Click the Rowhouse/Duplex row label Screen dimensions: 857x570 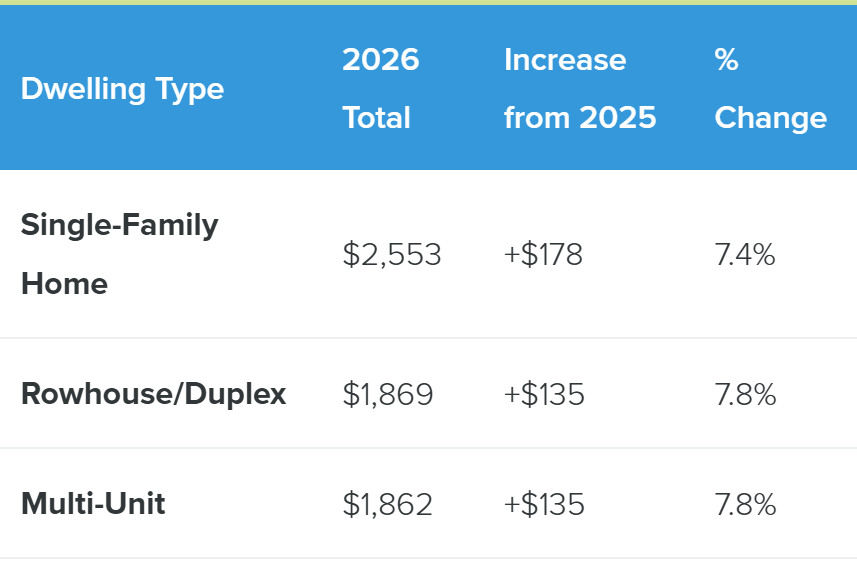(x=153, y=394)
